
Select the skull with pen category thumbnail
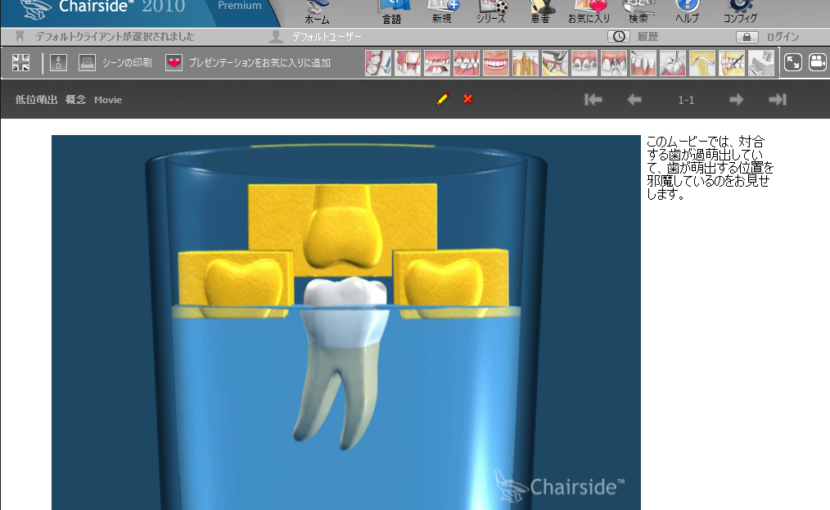732,63
